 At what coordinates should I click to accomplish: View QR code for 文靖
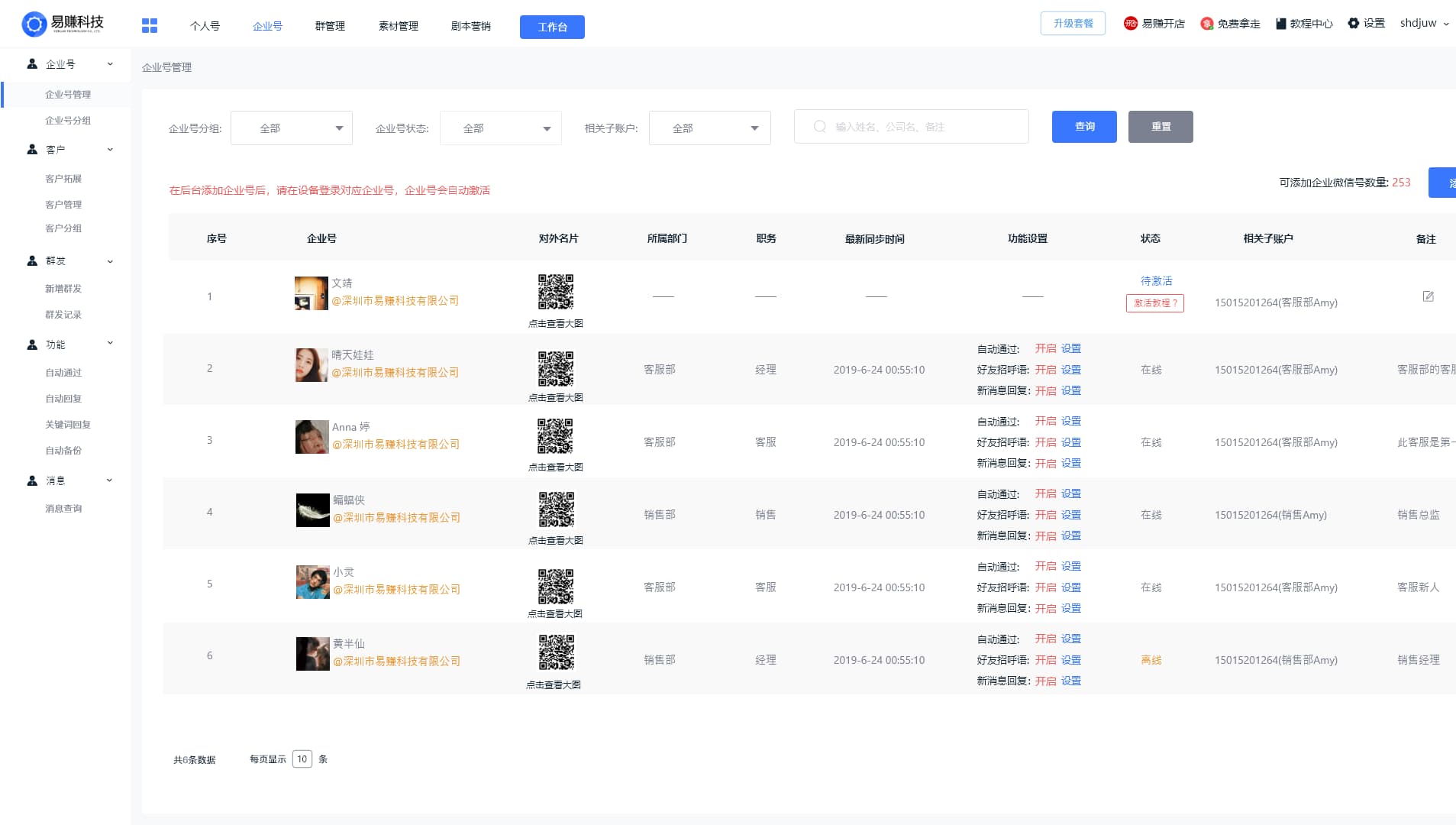[556, 292]
